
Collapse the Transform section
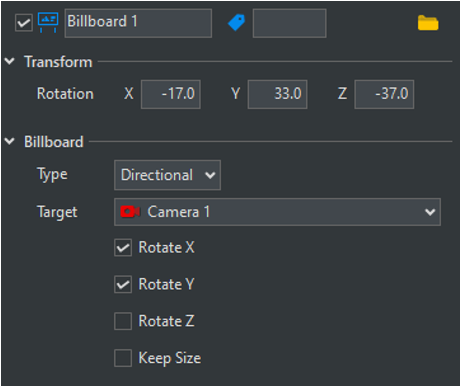[x=10, y=61]
